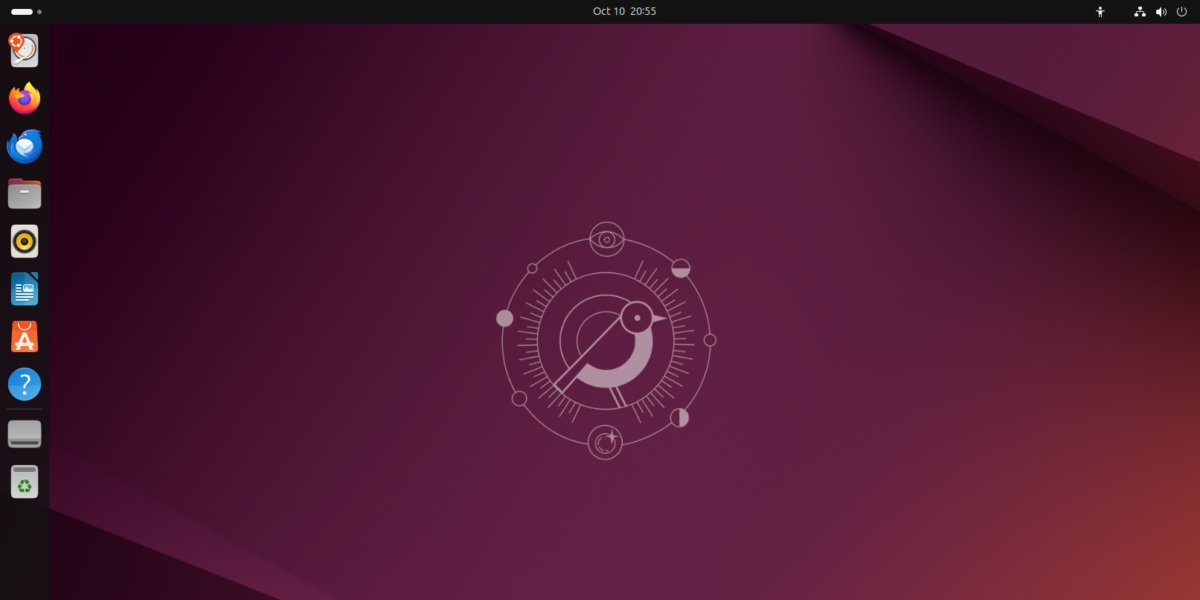Viewport: 1200px width, 600px height.
Task: Start Rhythmbox music player
Action: (24, 241)
